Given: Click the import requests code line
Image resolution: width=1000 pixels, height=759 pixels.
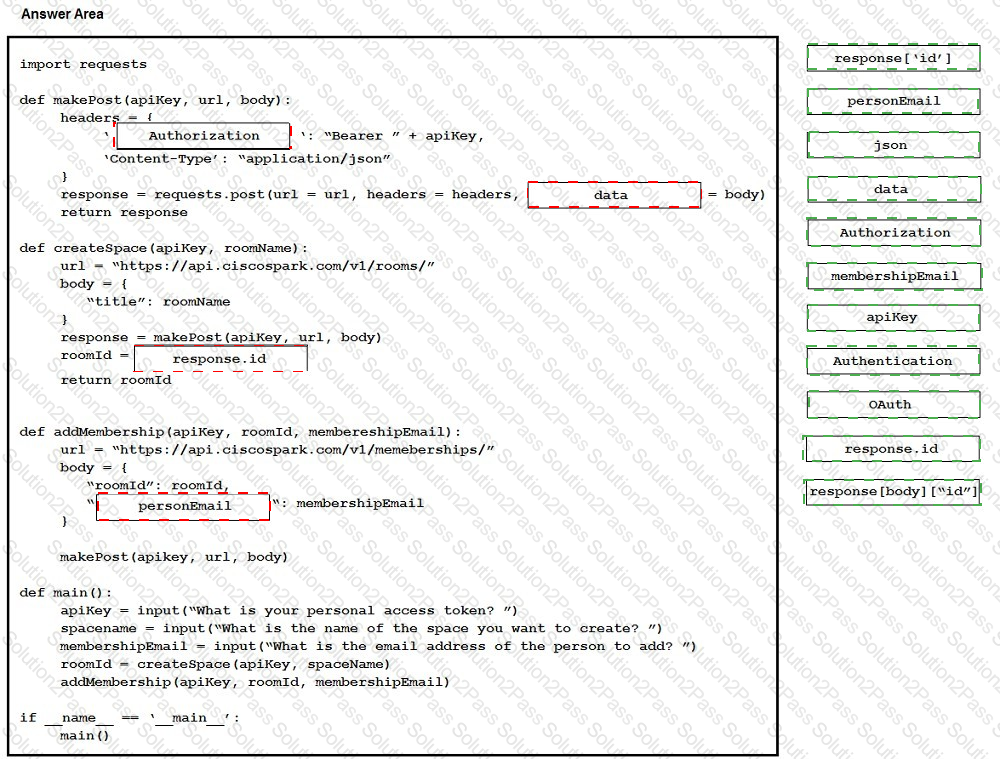Looking at the screenshot, I should [x=83, y=64].
